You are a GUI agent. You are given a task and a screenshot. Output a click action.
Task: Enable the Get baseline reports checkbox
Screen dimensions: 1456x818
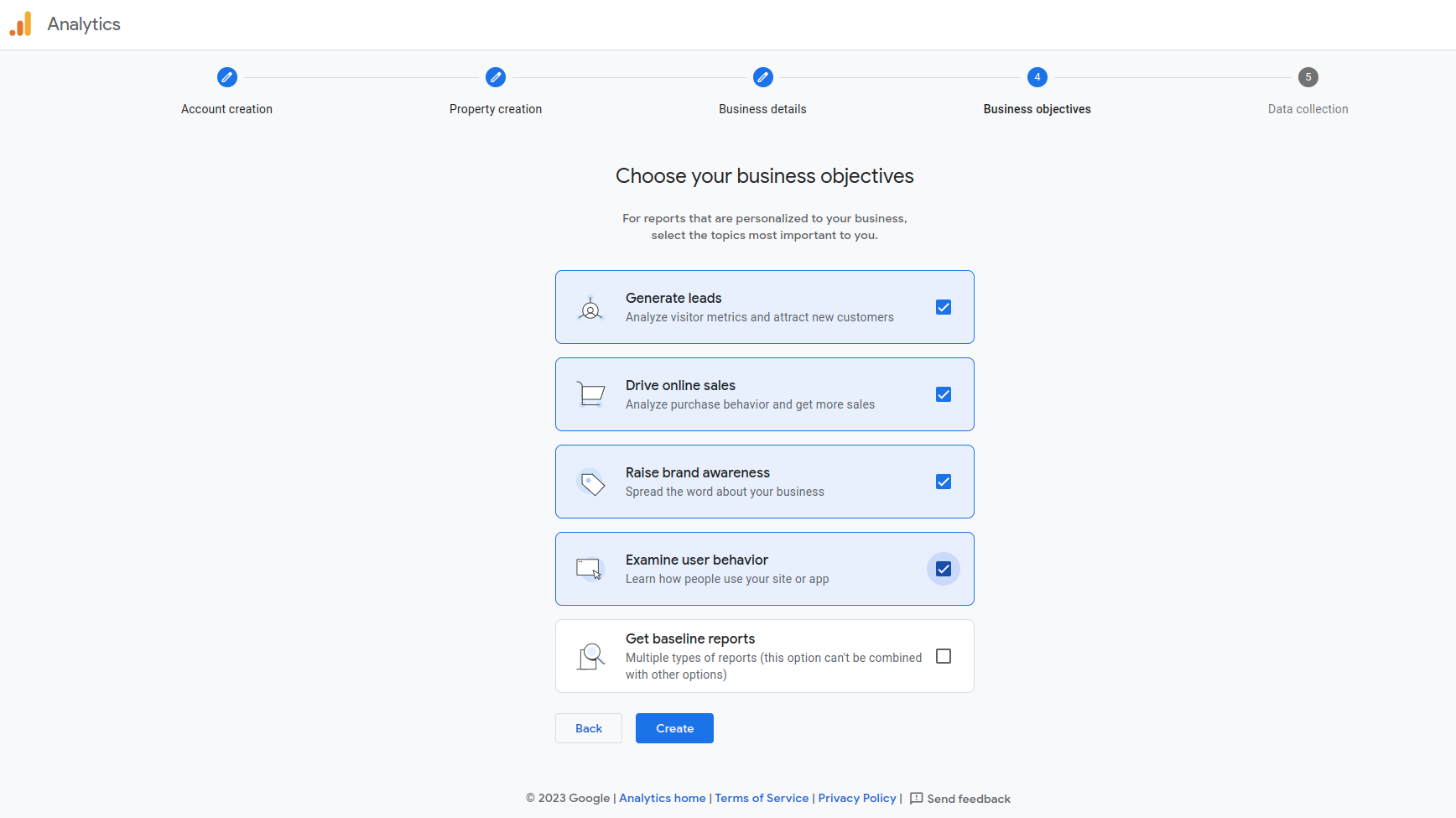point(944,656)
